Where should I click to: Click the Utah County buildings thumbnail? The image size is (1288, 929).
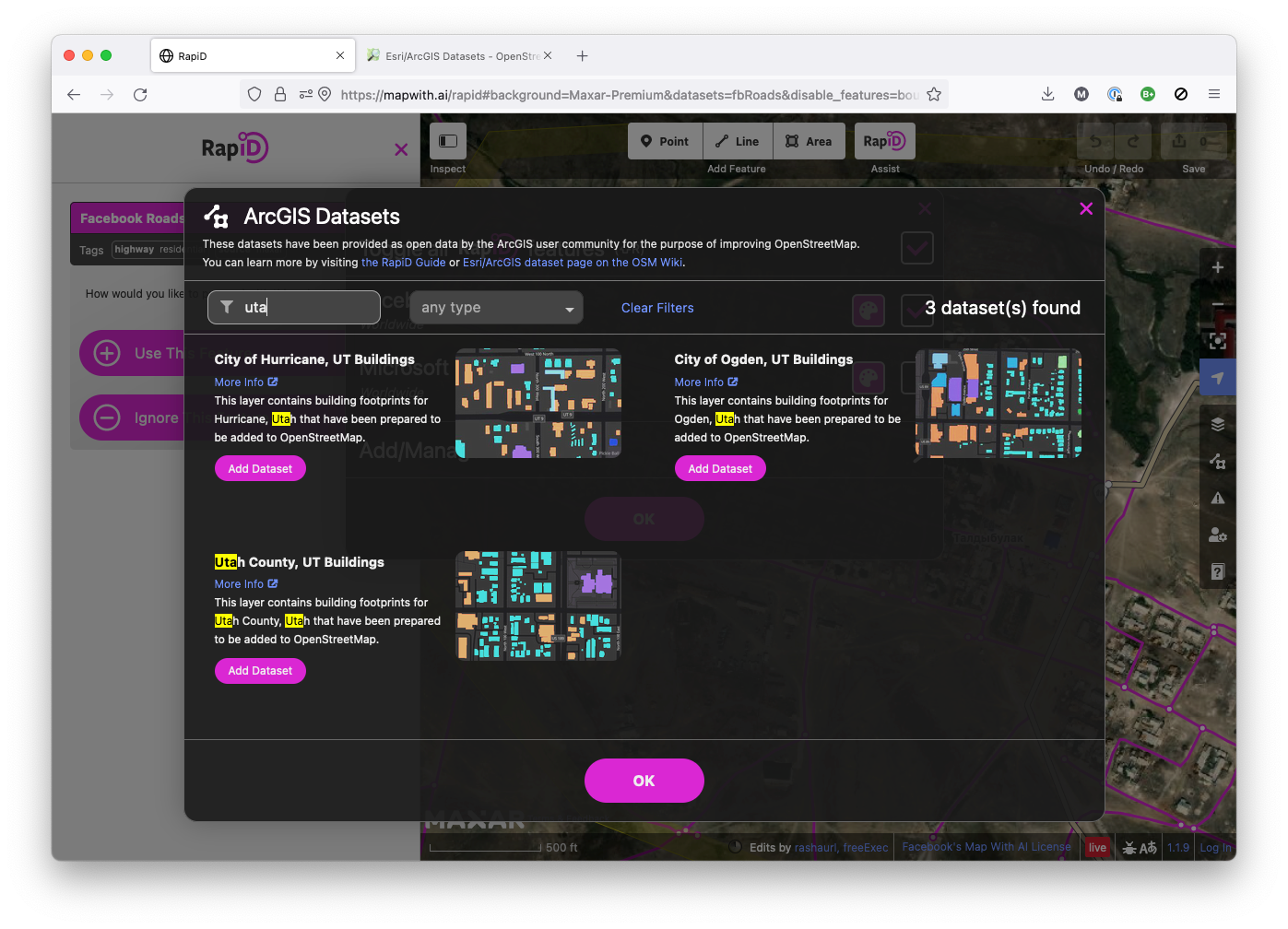coord(538,606)
